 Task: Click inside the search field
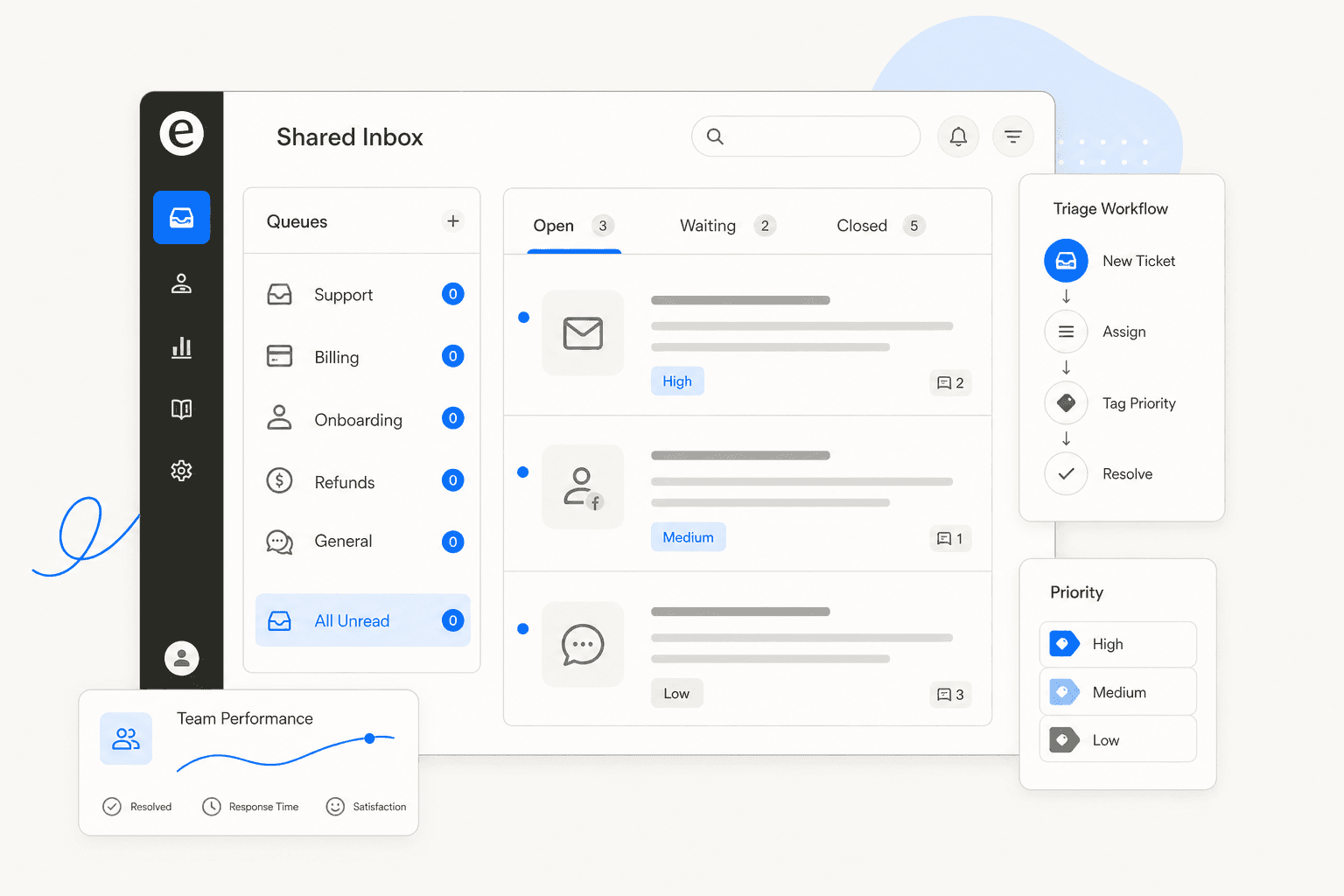(x=806, y=136)
